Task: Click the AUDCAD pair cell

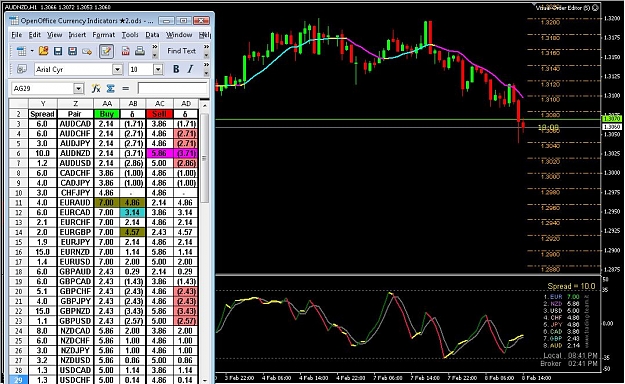Action: point(75,124)
